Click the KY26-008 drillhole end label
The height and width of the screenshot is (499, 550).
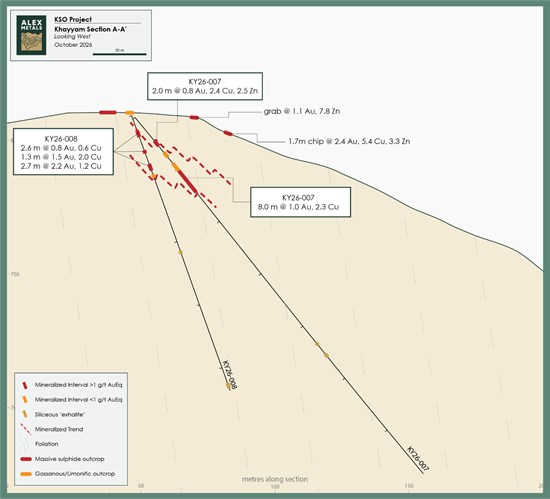(230, 375)
